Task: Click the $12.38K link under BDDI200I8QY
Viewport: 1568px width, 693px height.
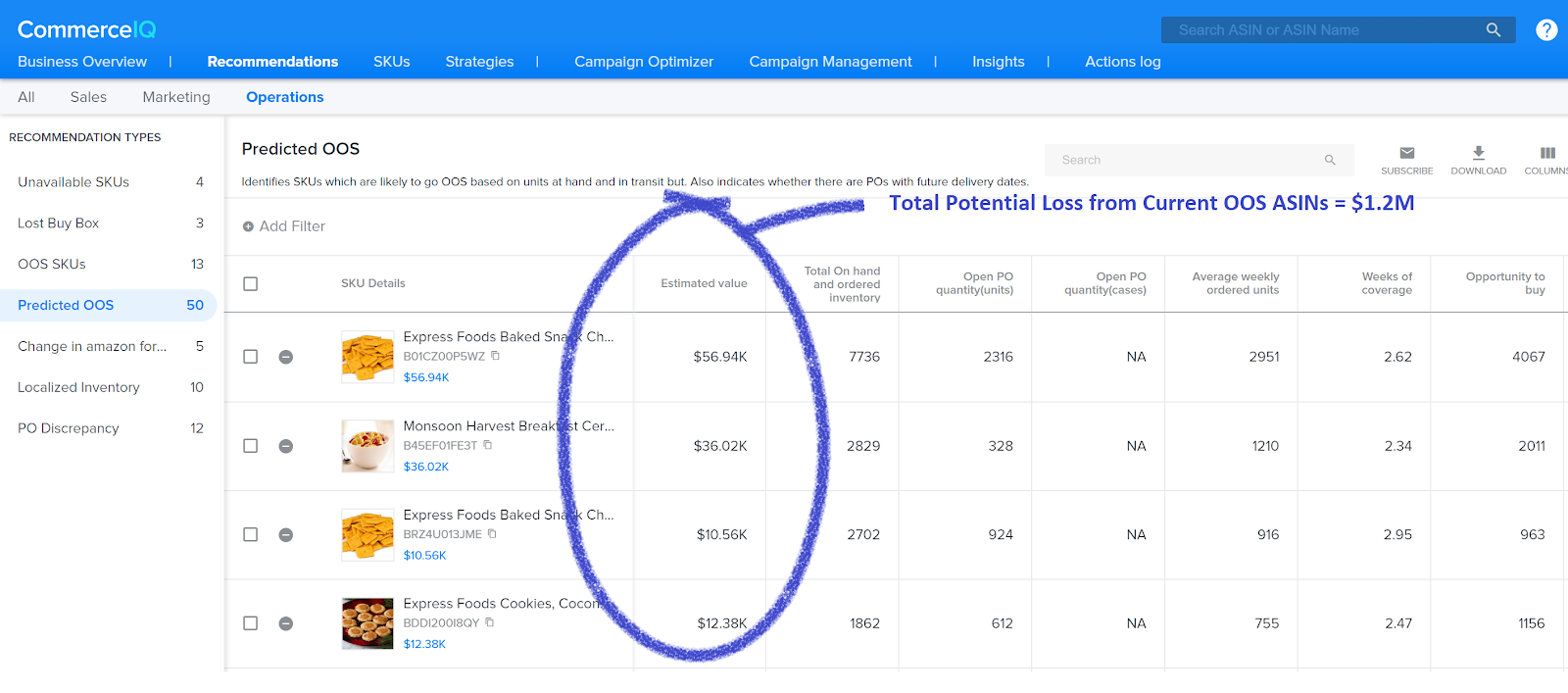Action: pyautogui.click(x=424, y=644)
